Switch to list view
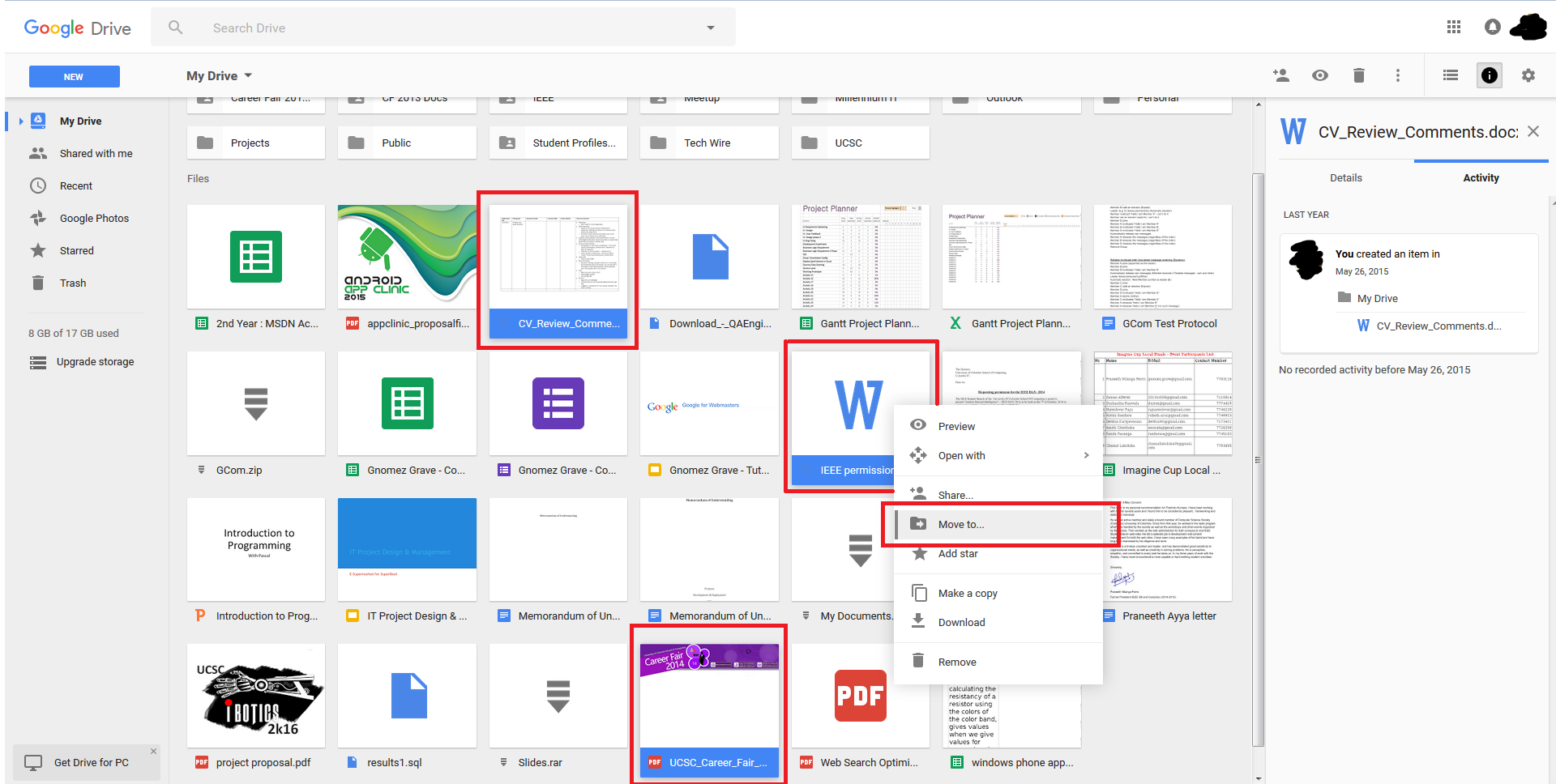This screenshot has height=784, width=1556. pyautogui.click(x=1451, y=75)
